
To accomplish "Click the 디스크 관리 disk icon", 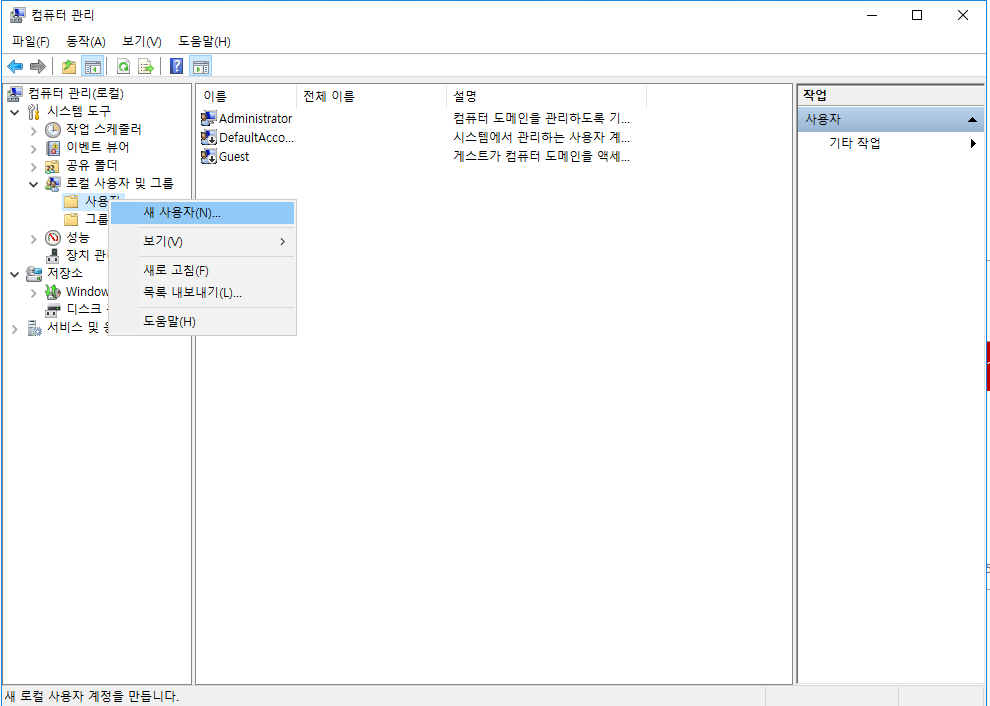I will tap(53, 309).
